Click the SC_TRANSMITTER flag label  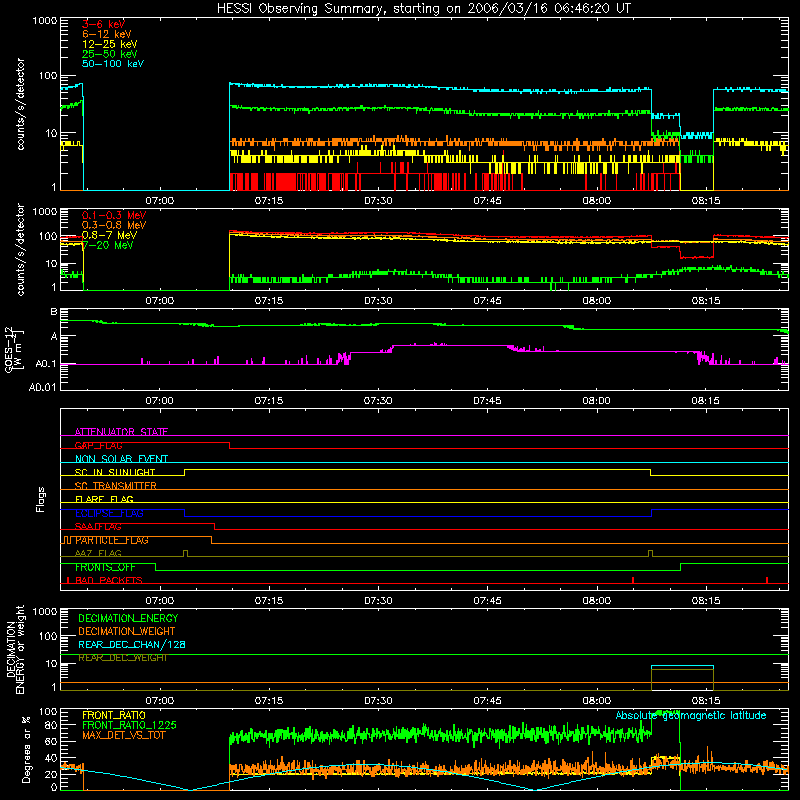(115, 486)
